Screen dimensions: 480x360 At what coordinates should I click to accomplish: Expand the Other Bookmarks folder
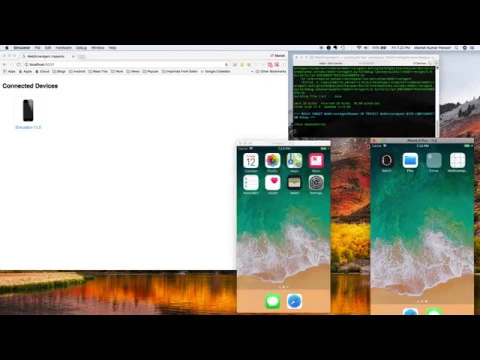[271, 71]
